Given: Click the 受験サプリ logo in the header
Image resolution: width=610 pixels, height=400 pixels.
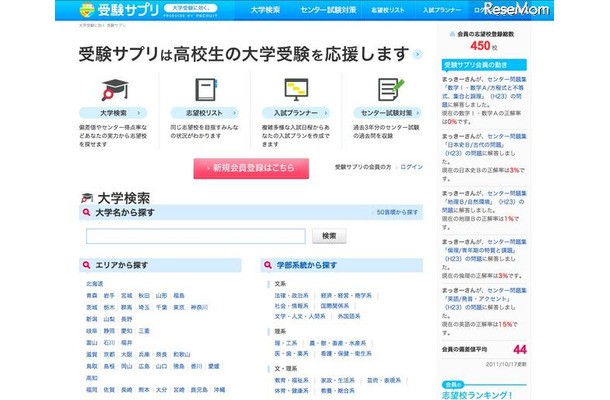Looking at the screenshot, I should pyautogui.click(x=119, y=10).
